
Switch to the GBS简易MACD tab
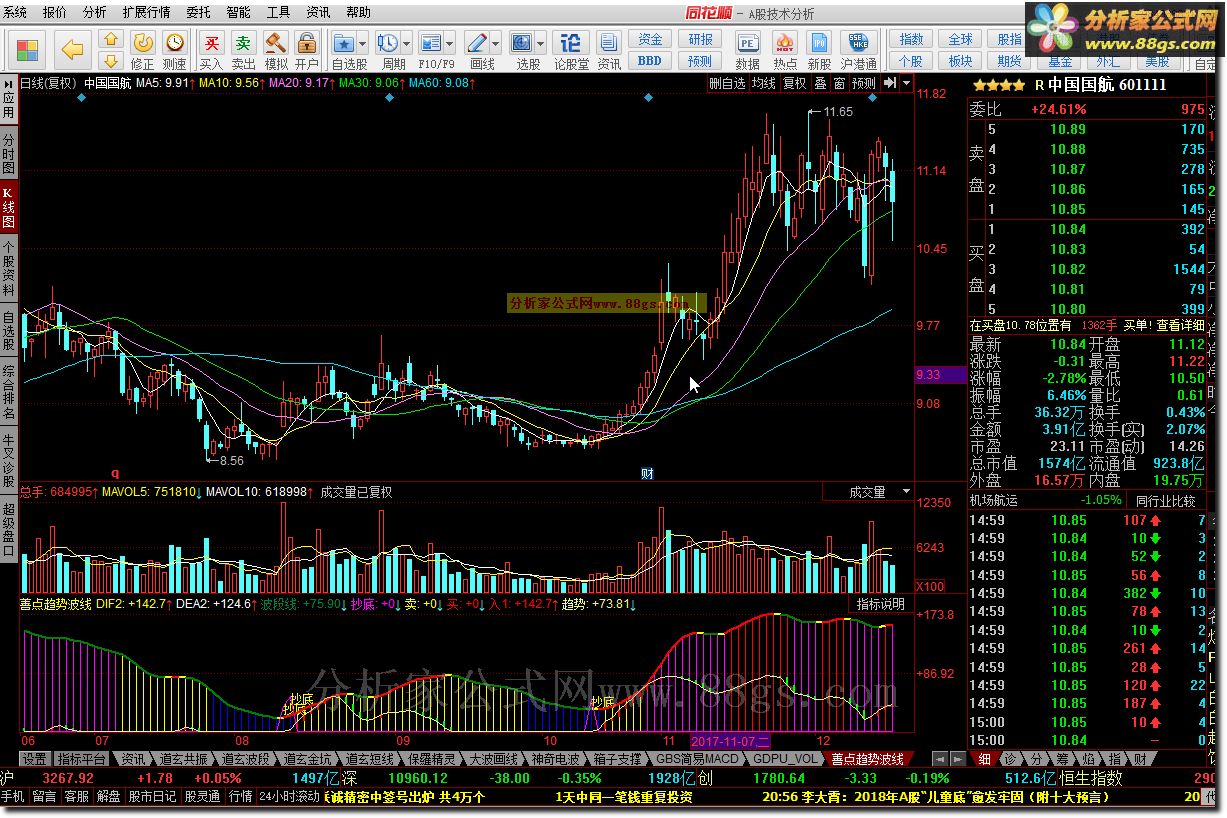pyautogui.click(x=697, y=759)
